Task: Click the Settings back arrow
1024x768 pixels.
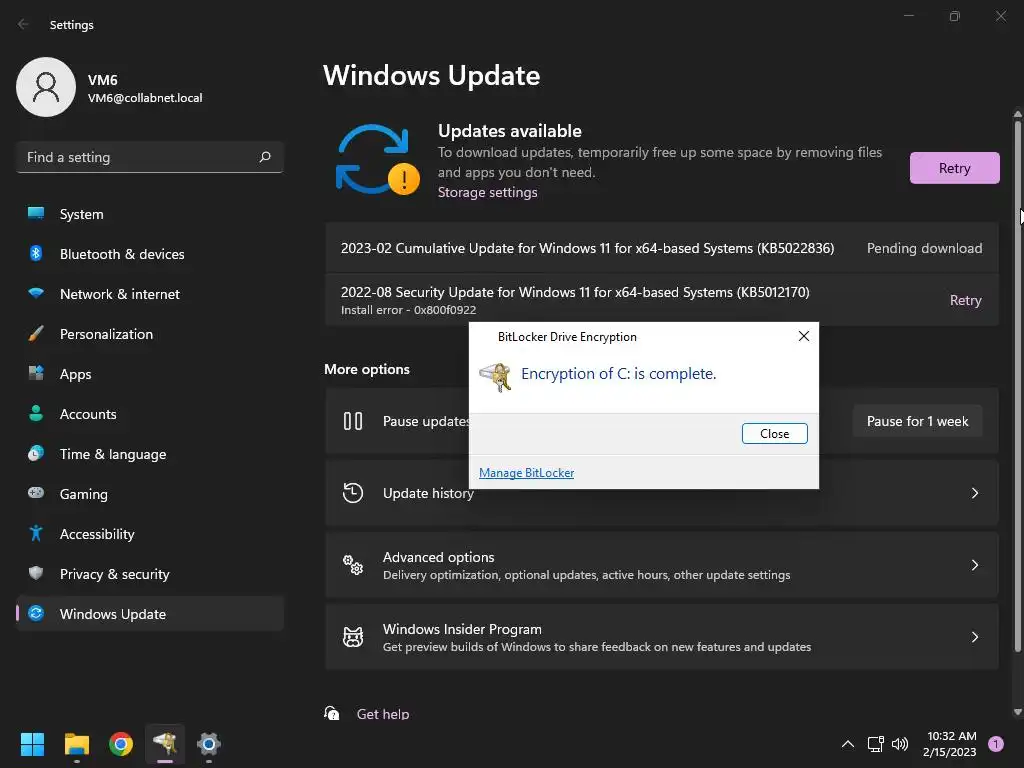Action: (24, 24)
